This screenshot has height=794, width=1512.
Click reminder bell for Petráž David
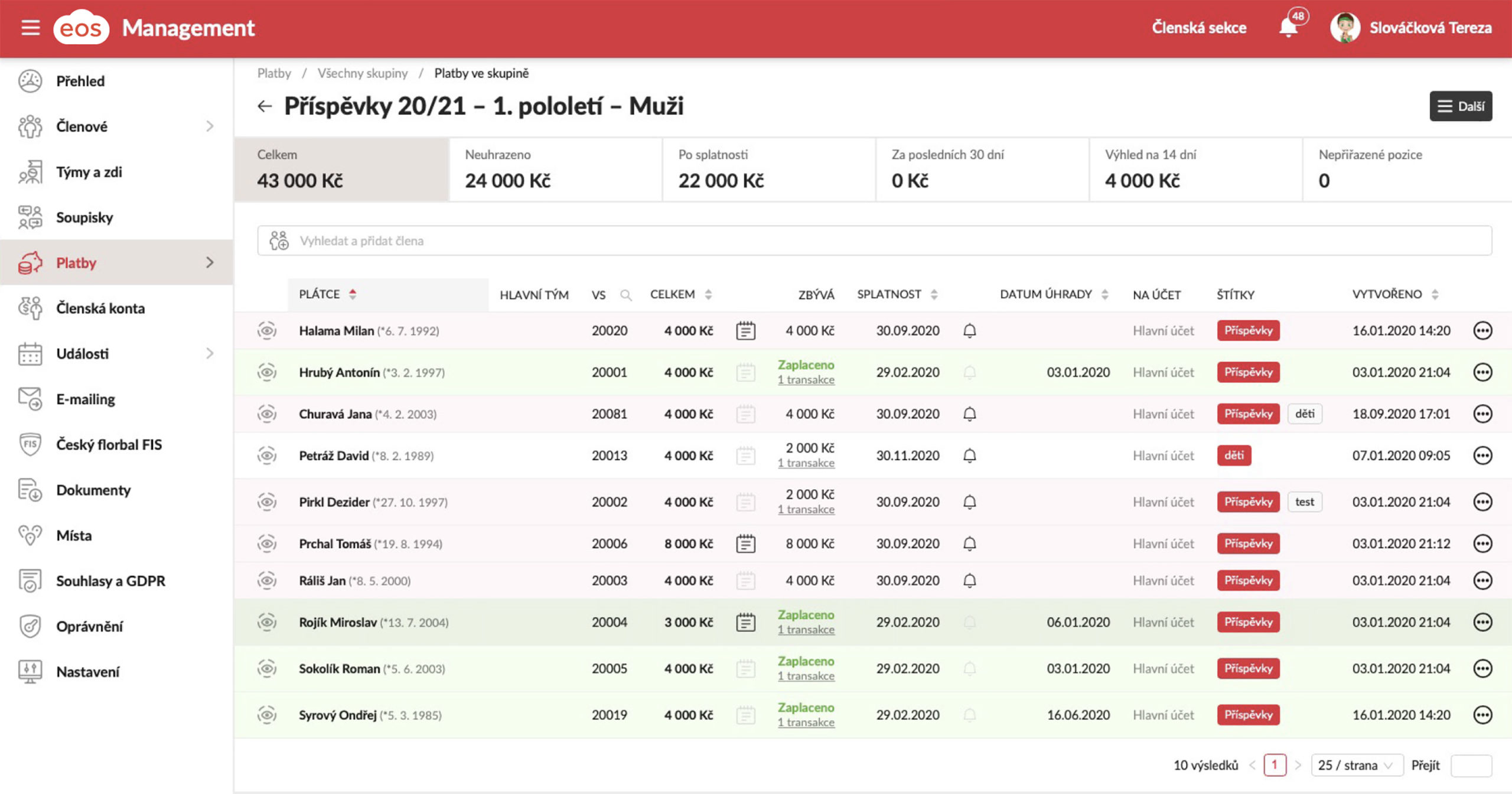pyautogui.click(x=969, y=455)
